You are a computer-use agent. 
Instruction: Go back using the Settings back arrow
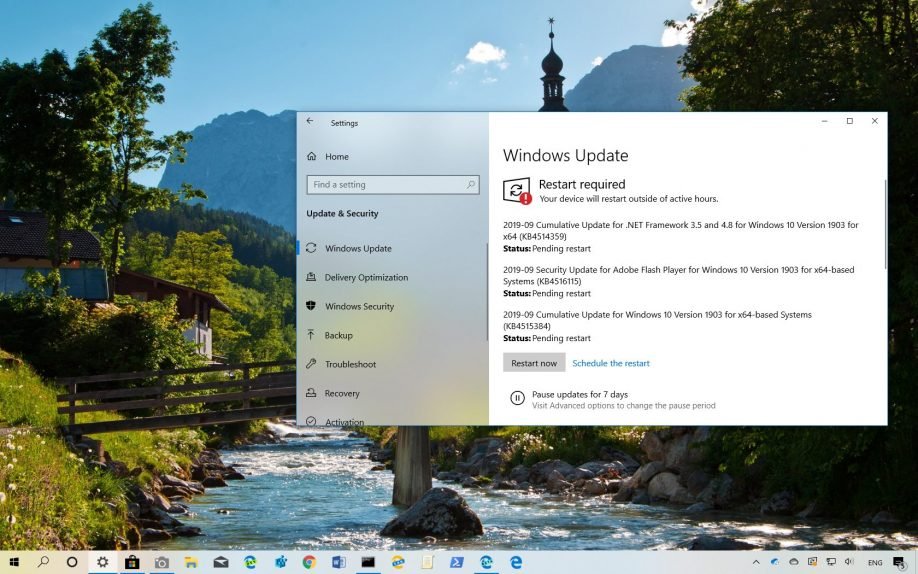coord(310,121)
